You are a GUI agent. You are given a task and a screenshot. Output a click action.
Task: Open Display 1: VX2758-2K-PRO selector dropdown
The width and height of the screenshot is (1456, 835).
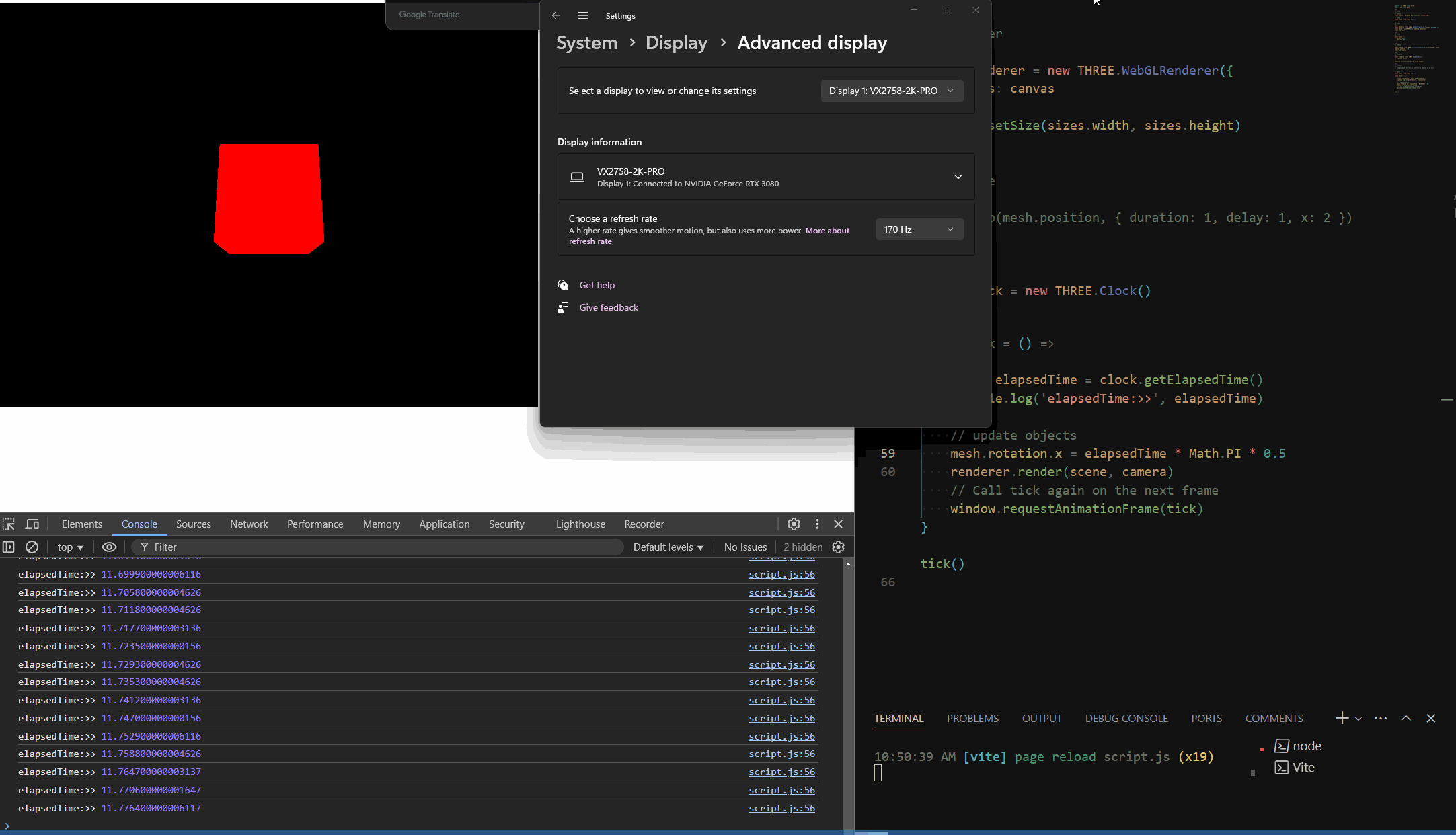point(892,91)
